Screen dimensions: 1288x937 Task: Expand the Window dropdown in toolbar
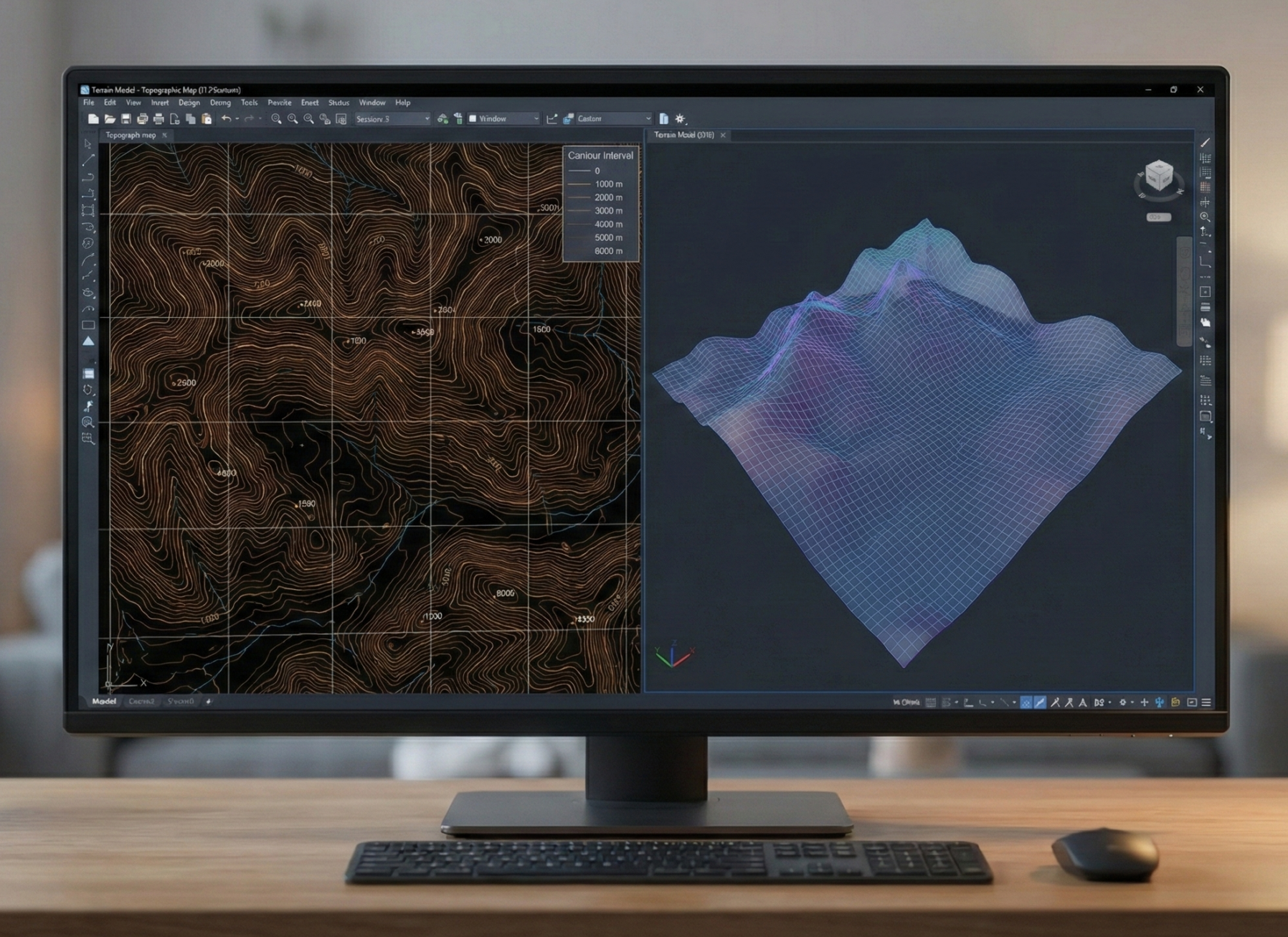coord(503,119)
